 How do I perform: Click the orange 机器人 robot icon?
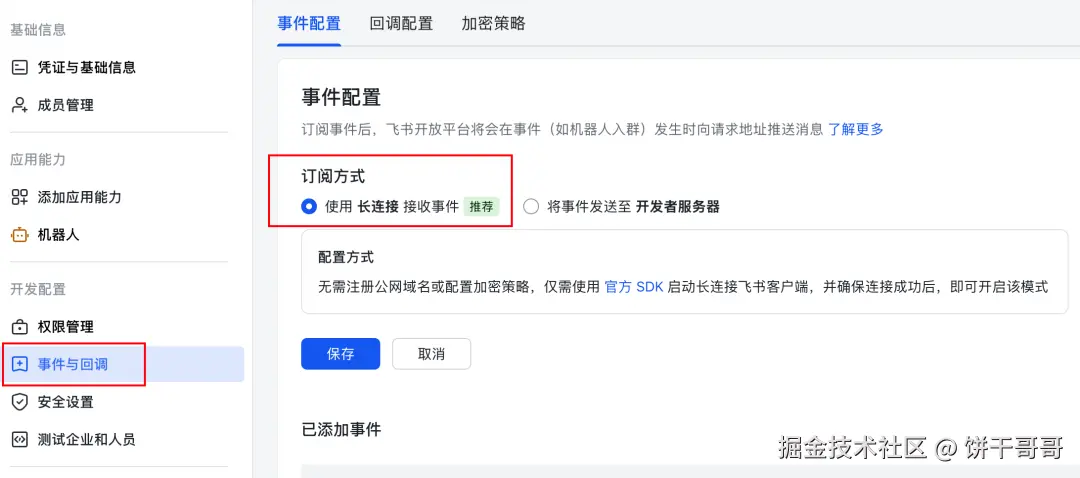click(19, 235)
